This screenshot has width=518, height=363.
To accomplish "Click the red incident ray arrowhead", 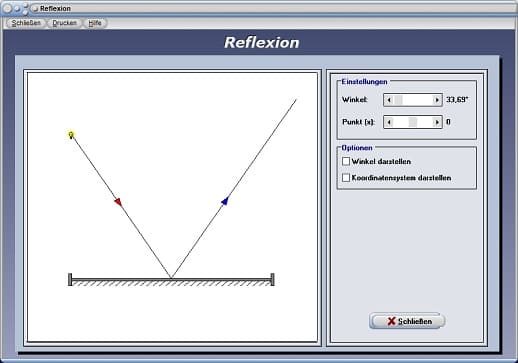I will pos(118,202).
